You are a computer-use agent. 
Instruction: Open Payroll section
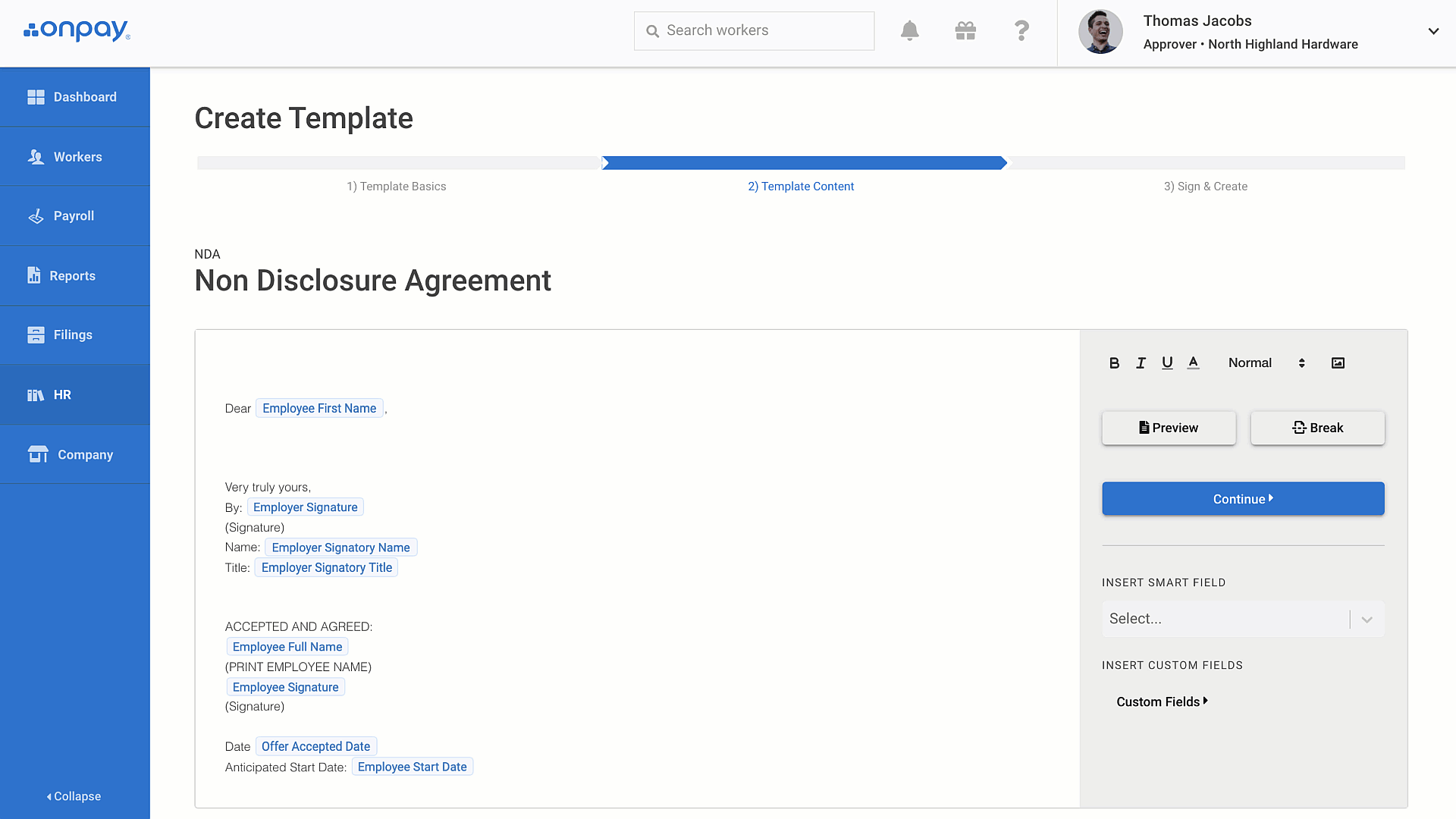pyautogui.click(x=75, y=216)
